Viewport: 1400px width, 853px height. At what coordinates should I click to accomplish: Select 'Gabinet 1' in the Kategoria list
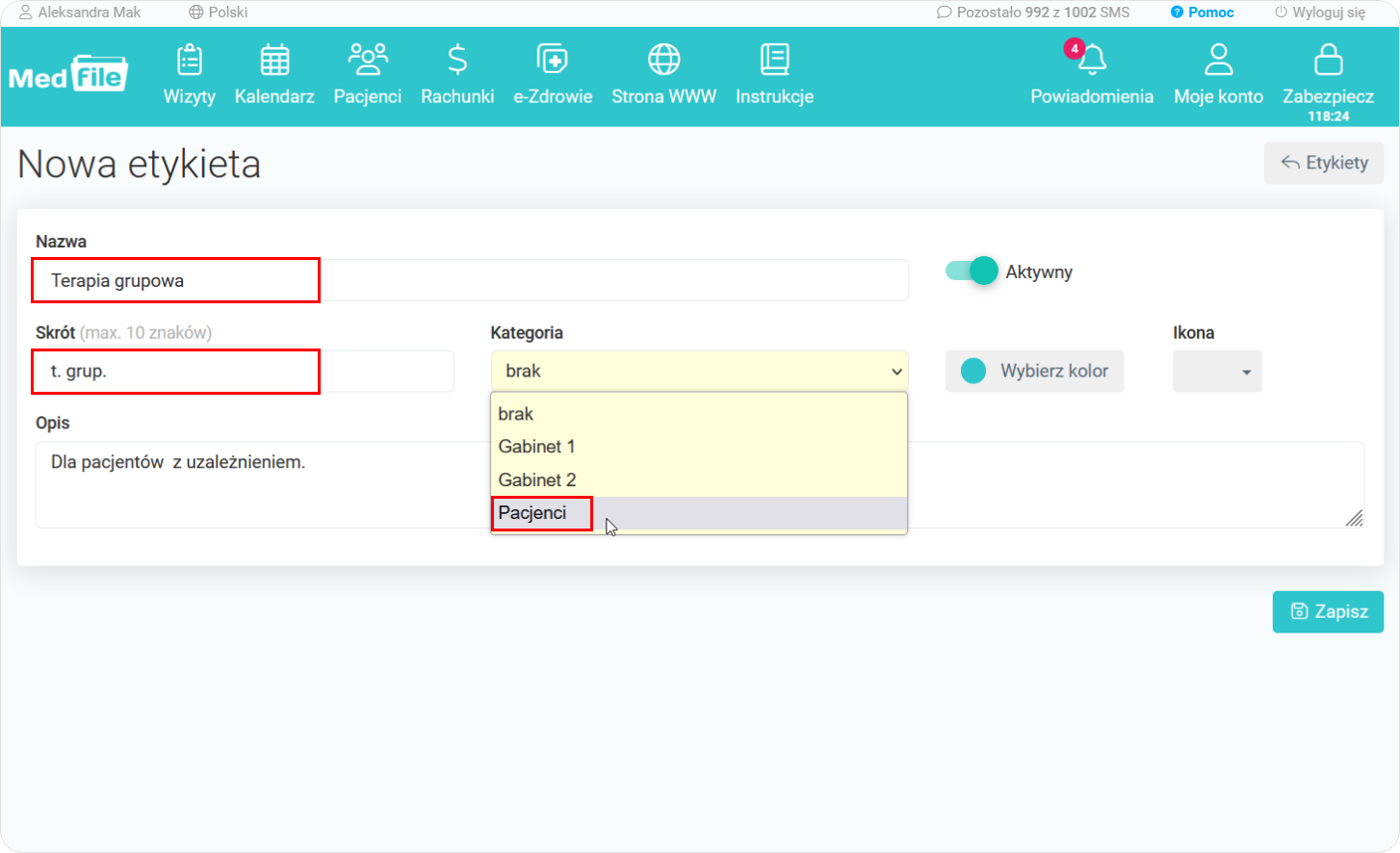pyautogui.click(x=699, y=447)
